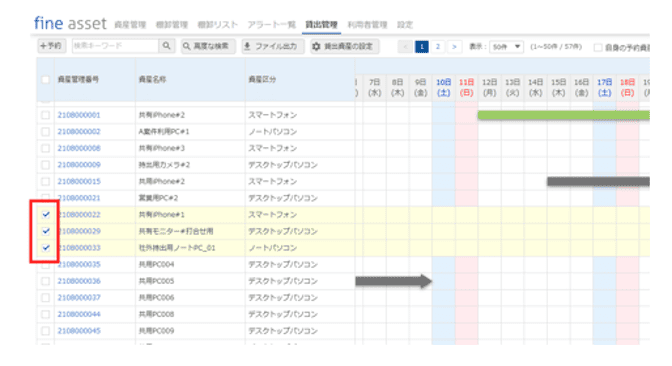The image size is (672, 366).
Task: Focus the 検索キーワード search field
Action: (x=115, y=46)
